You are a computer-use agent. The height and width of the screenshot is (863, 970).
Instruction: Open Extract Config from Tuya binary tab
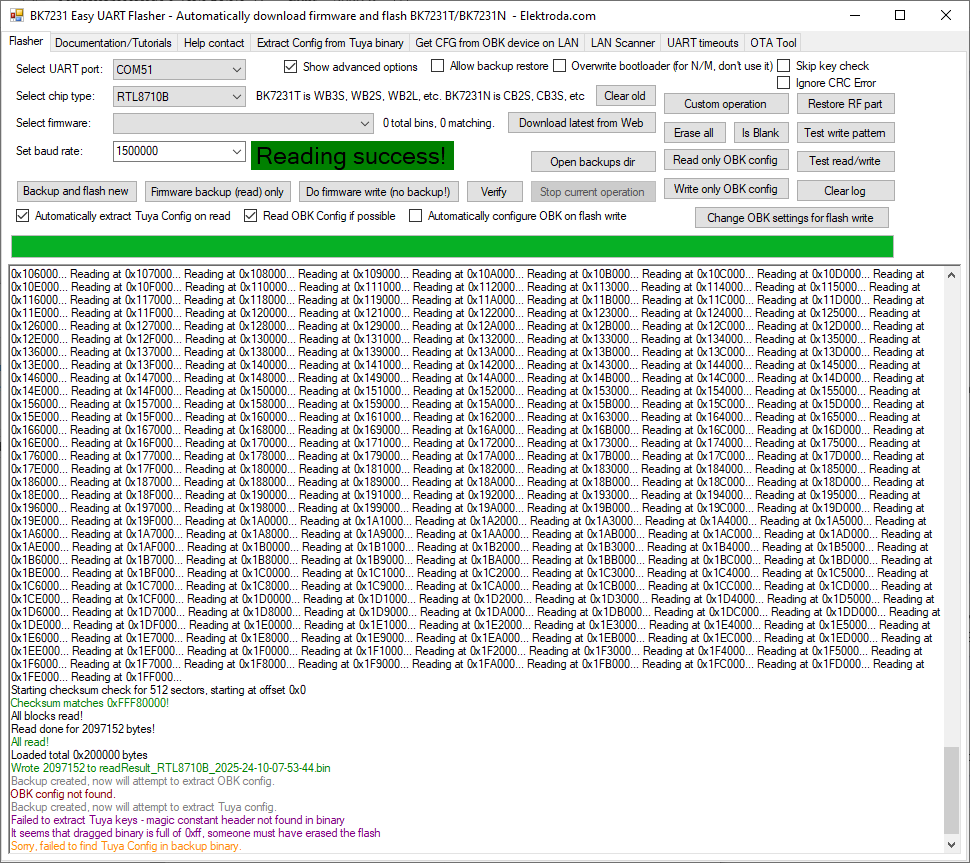click(330, 43)
